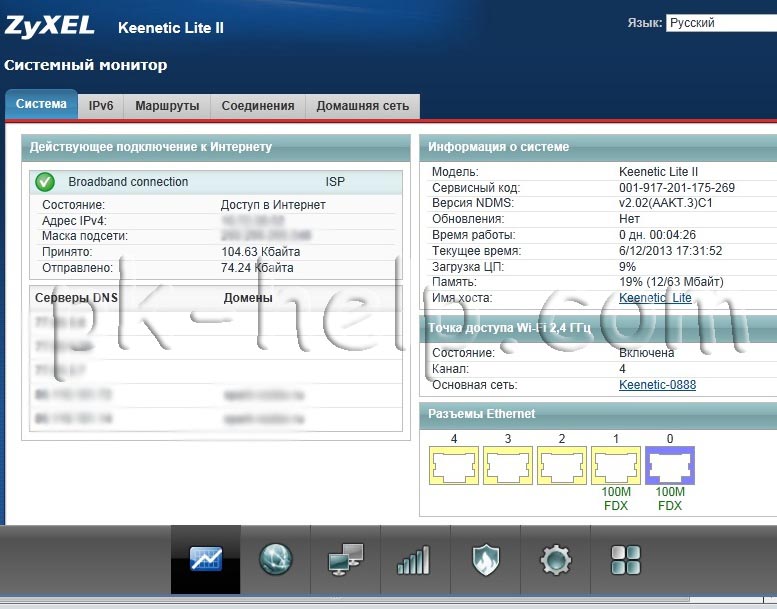Select the Broadband connection row
The width and height of the screenshot is (777, 609).
(216, 182)
